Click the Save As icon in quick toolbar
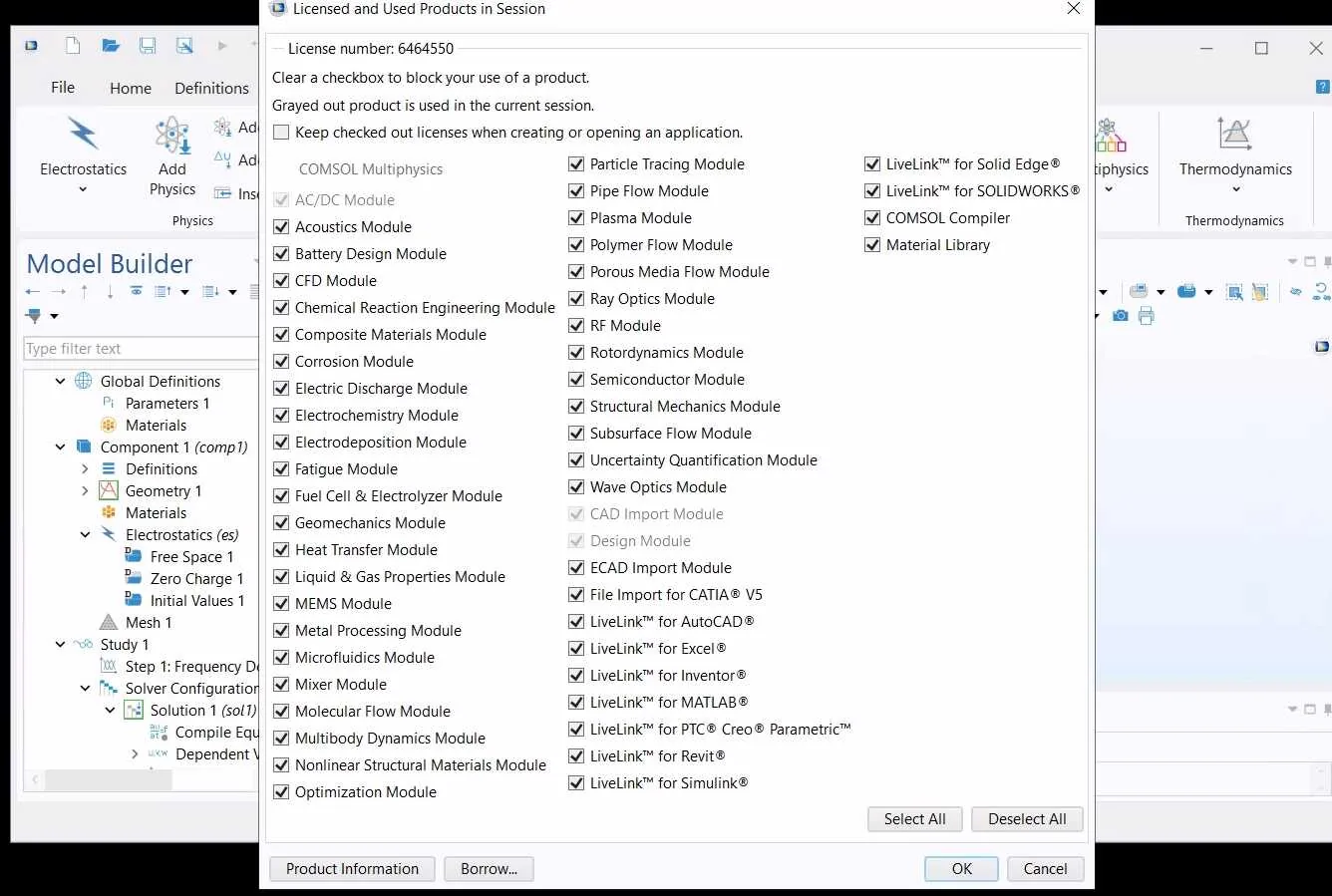Screen dimensions: 1332x896 pos(184,46)
